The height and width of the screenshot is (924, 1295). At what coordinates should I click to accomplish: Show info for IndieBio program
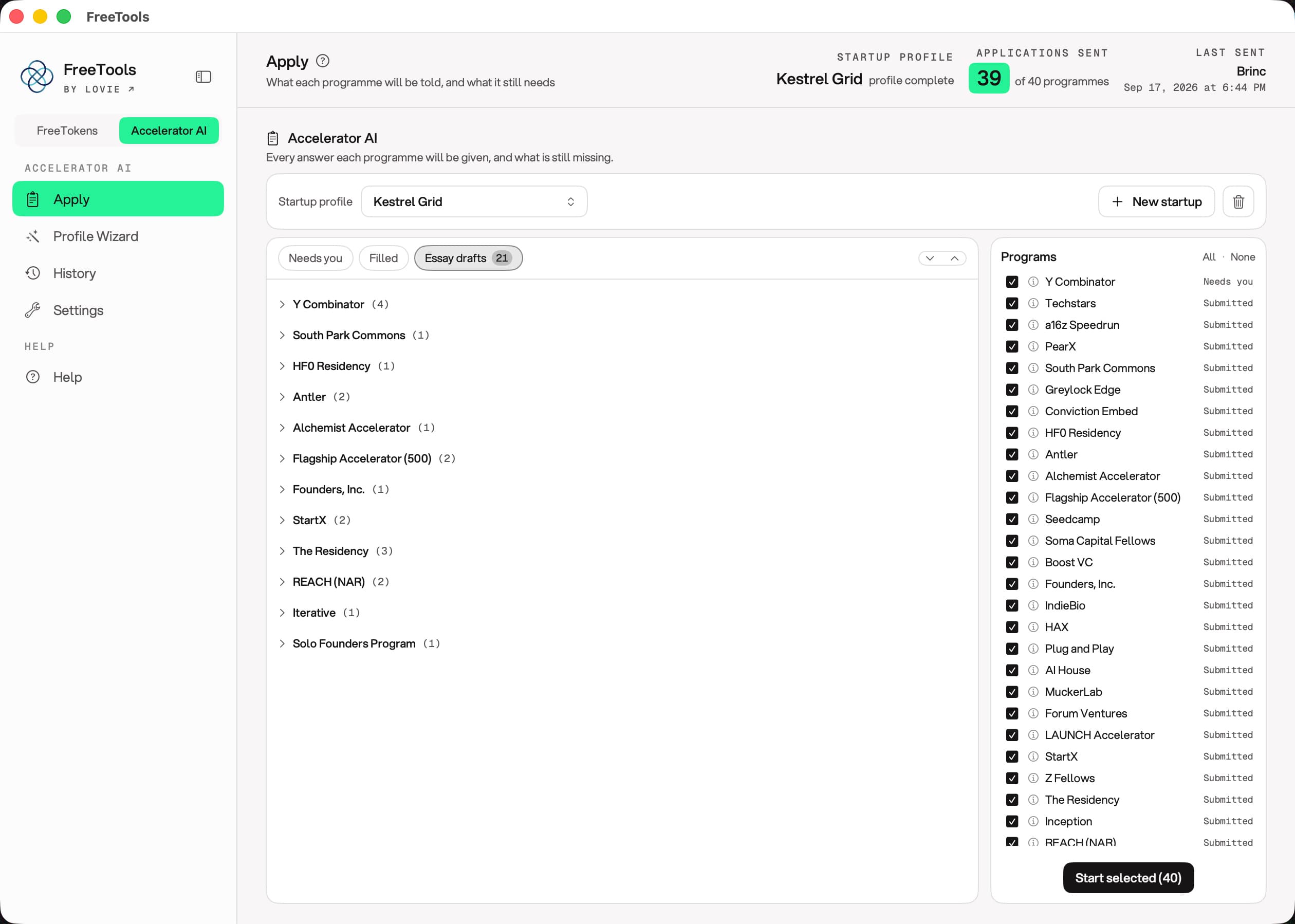pyautogui.click(x=1033, y=605)
